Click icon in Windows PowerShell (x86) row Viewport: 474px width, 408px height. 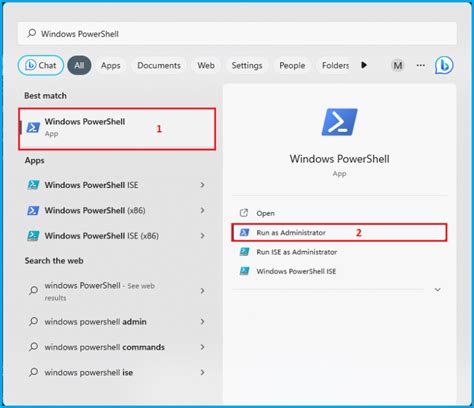pos(33,210)
